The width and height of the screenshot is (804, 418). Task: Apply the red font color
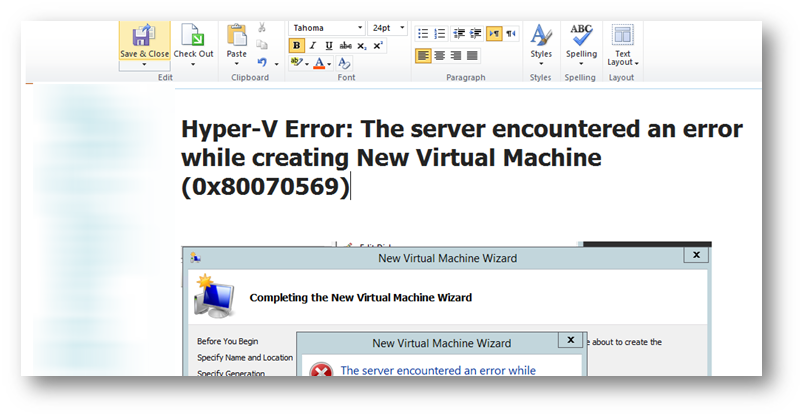coord(319,63)
